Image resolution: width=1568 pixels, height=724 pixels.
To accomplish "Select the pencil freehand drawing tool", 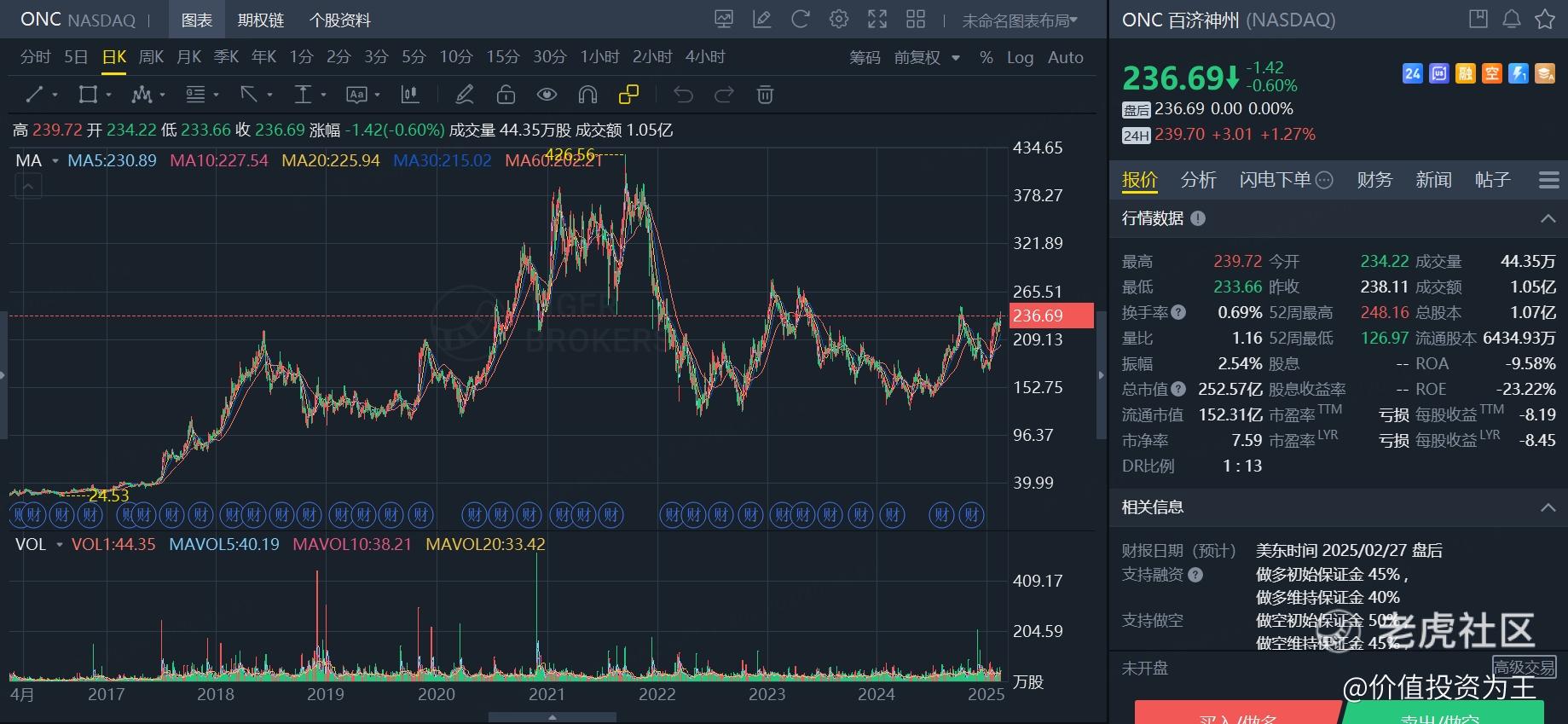I will click(x=464, y=95).
